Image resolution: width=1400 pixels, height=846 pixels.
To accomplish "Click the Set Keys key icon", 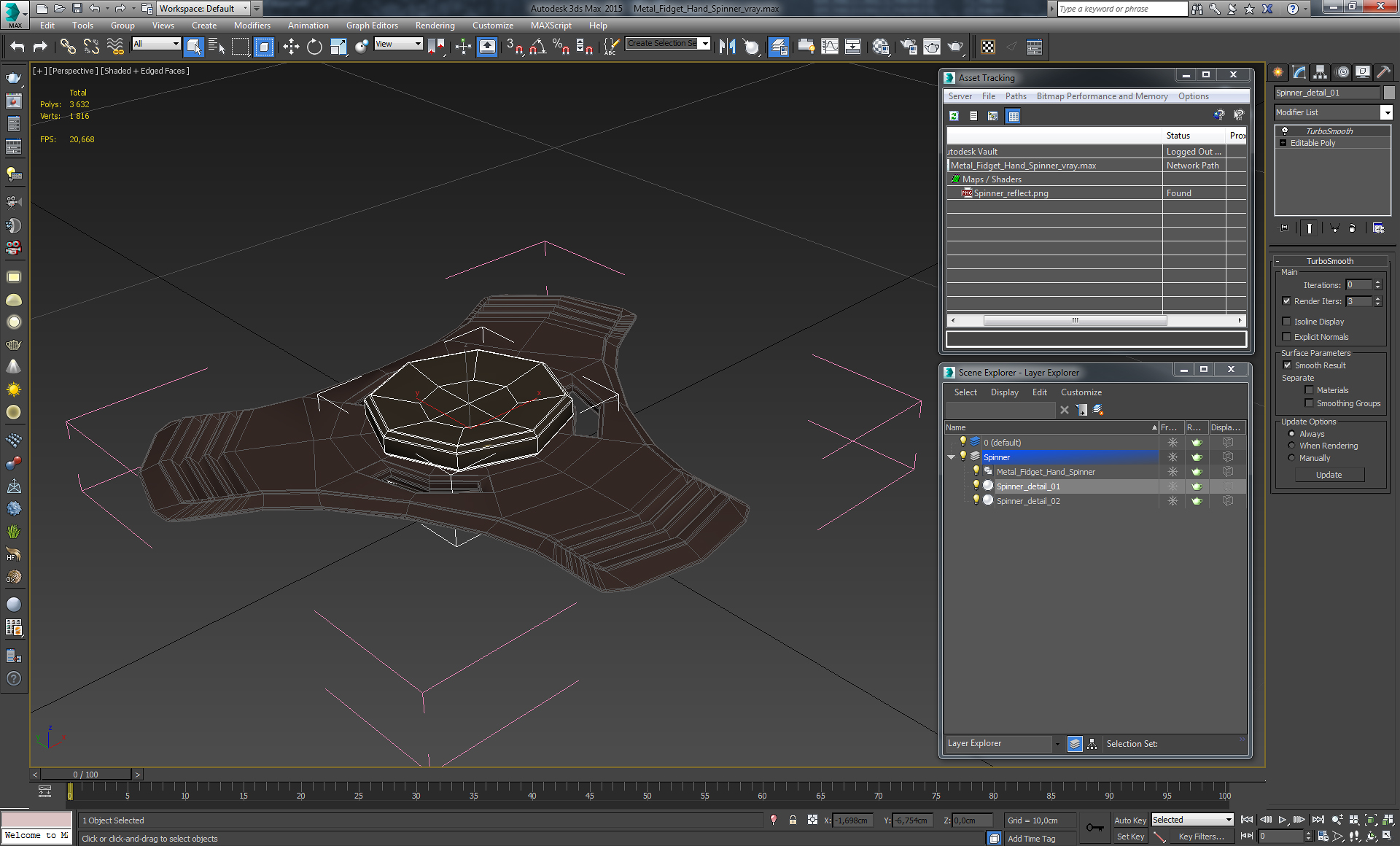I will pyautogui.click(x=1094, y=828).
